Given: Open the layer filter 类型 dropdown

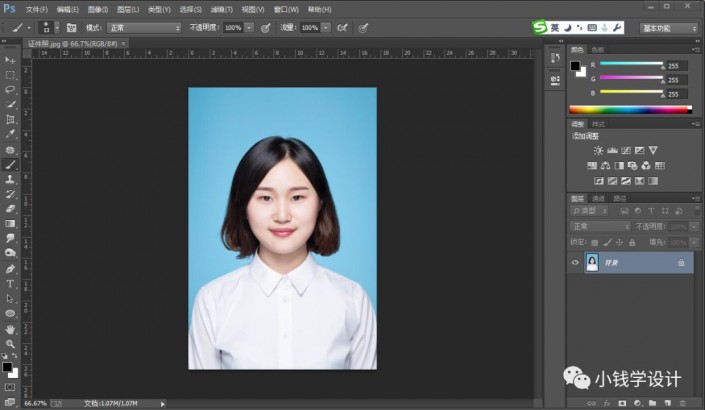Looking at the screenshot, I should (589, 211).
